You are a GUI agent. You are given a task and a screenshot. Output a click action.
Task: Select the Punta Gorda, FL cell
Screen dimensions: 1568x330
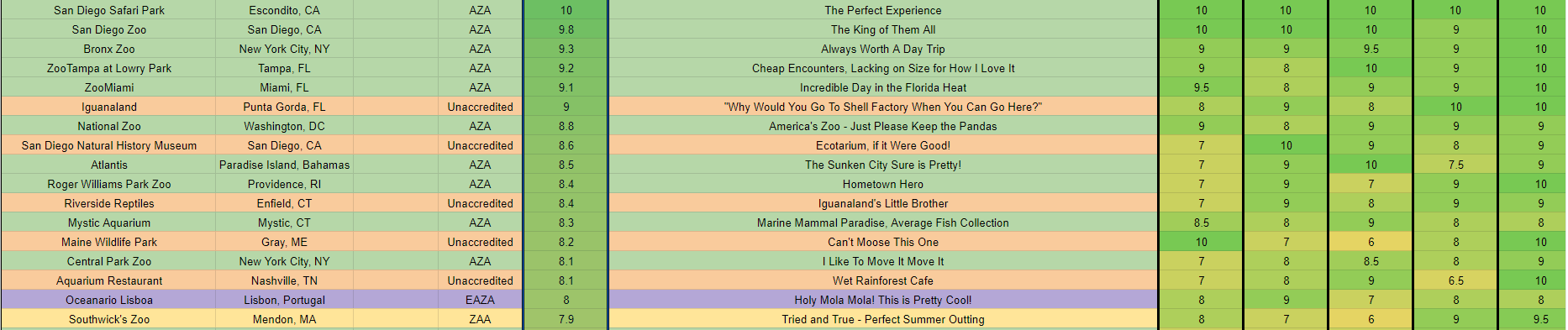tap(284, 107)
